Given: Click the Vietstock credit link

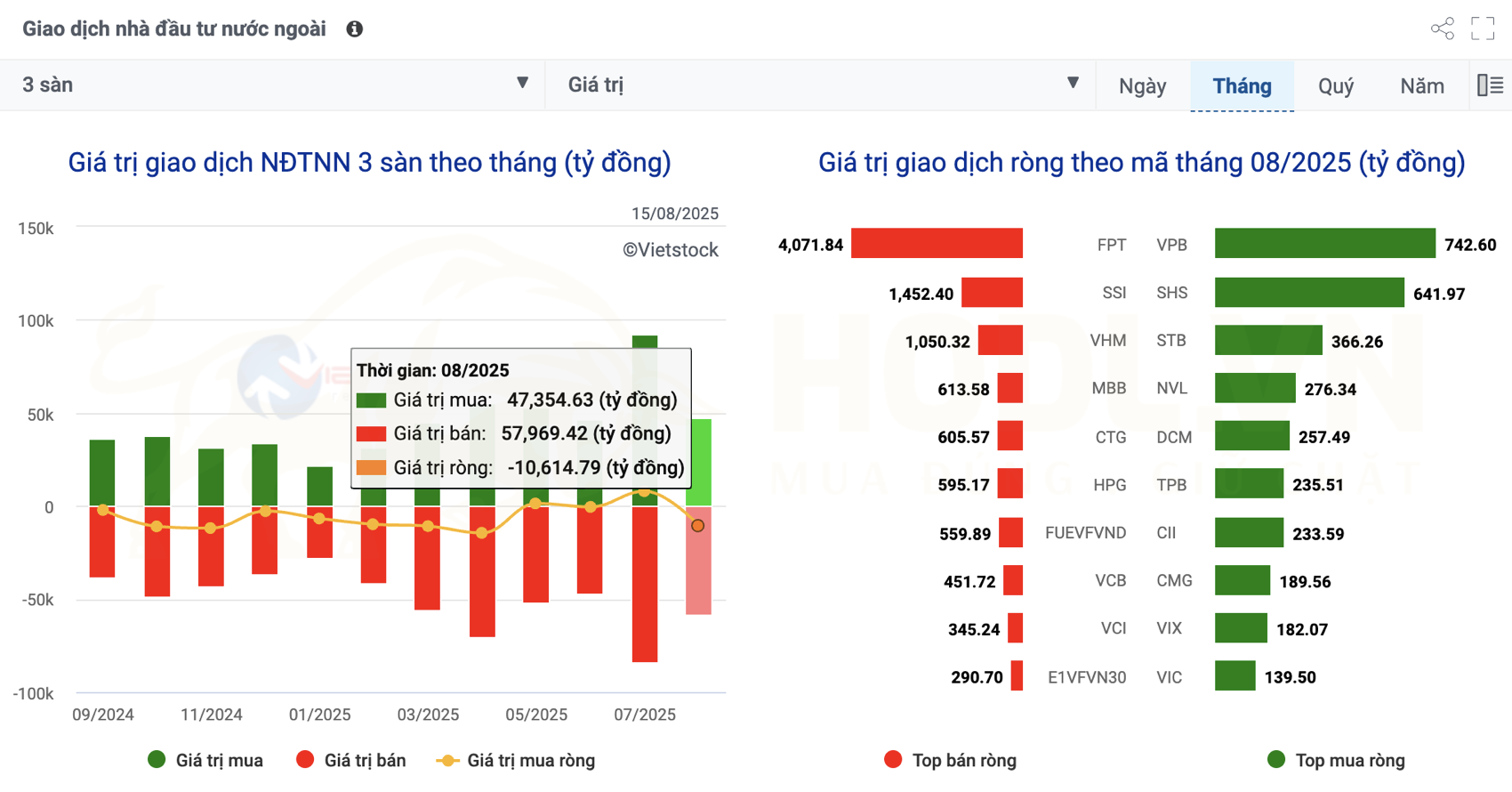Looking at the screenshot, I should [670, 250].
